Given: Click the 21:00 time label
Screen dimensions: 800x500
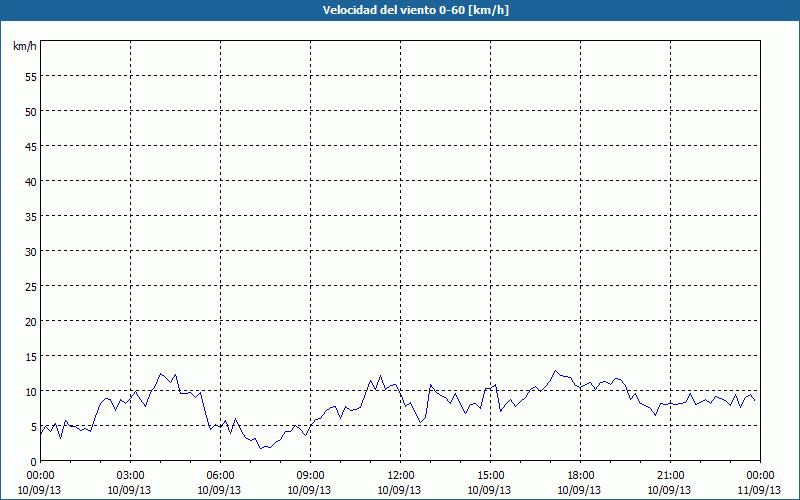Looking at the screenshot, I should tap(670, 476).
